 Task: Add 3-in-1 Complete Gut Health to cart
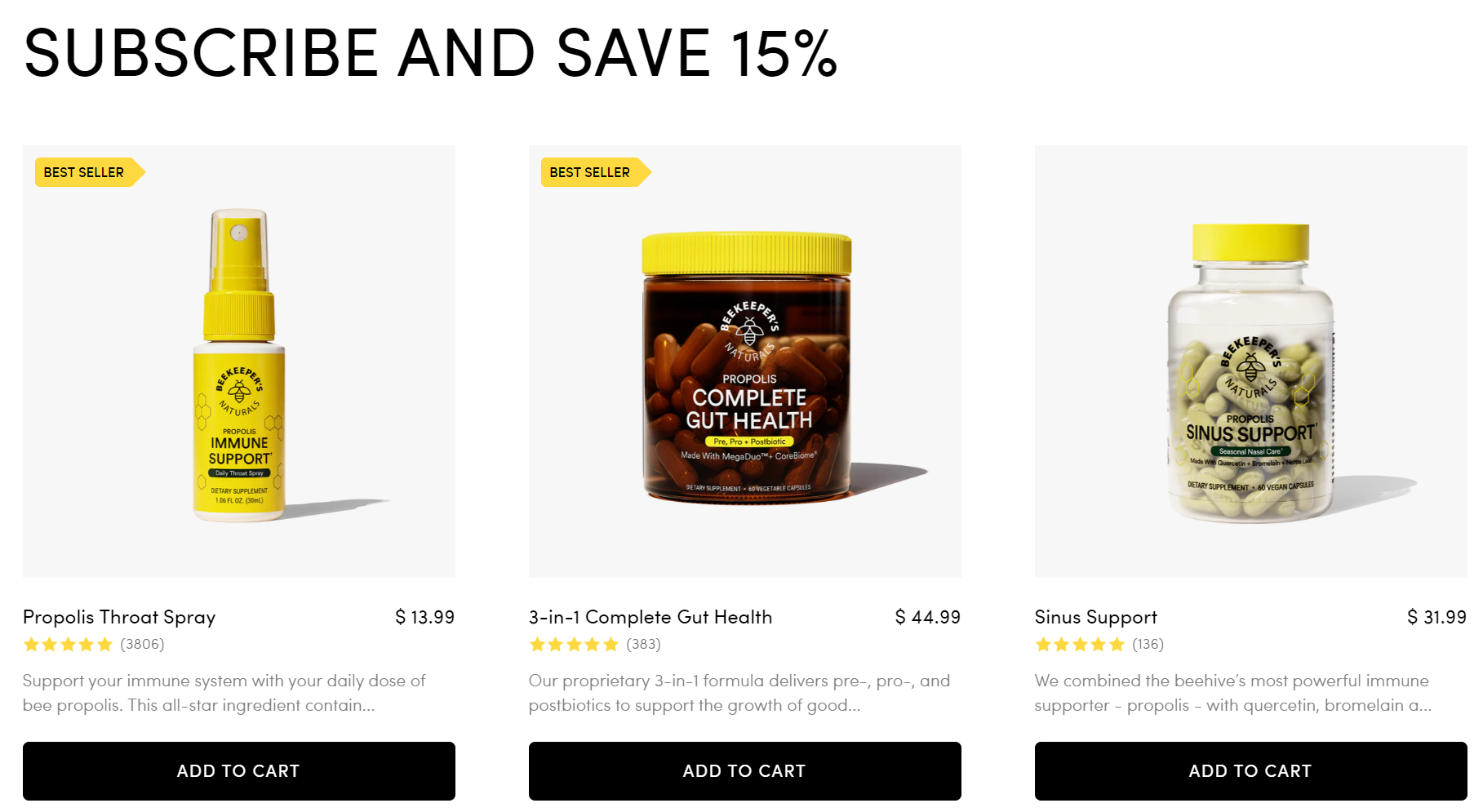coord(744,770)
